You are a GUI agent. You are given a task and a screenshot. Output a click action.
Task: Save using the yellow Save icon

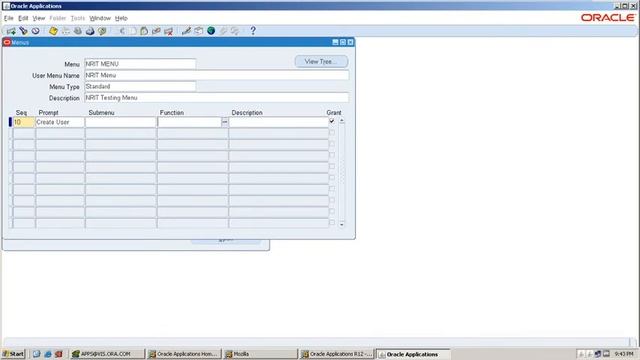click(53, 31)
